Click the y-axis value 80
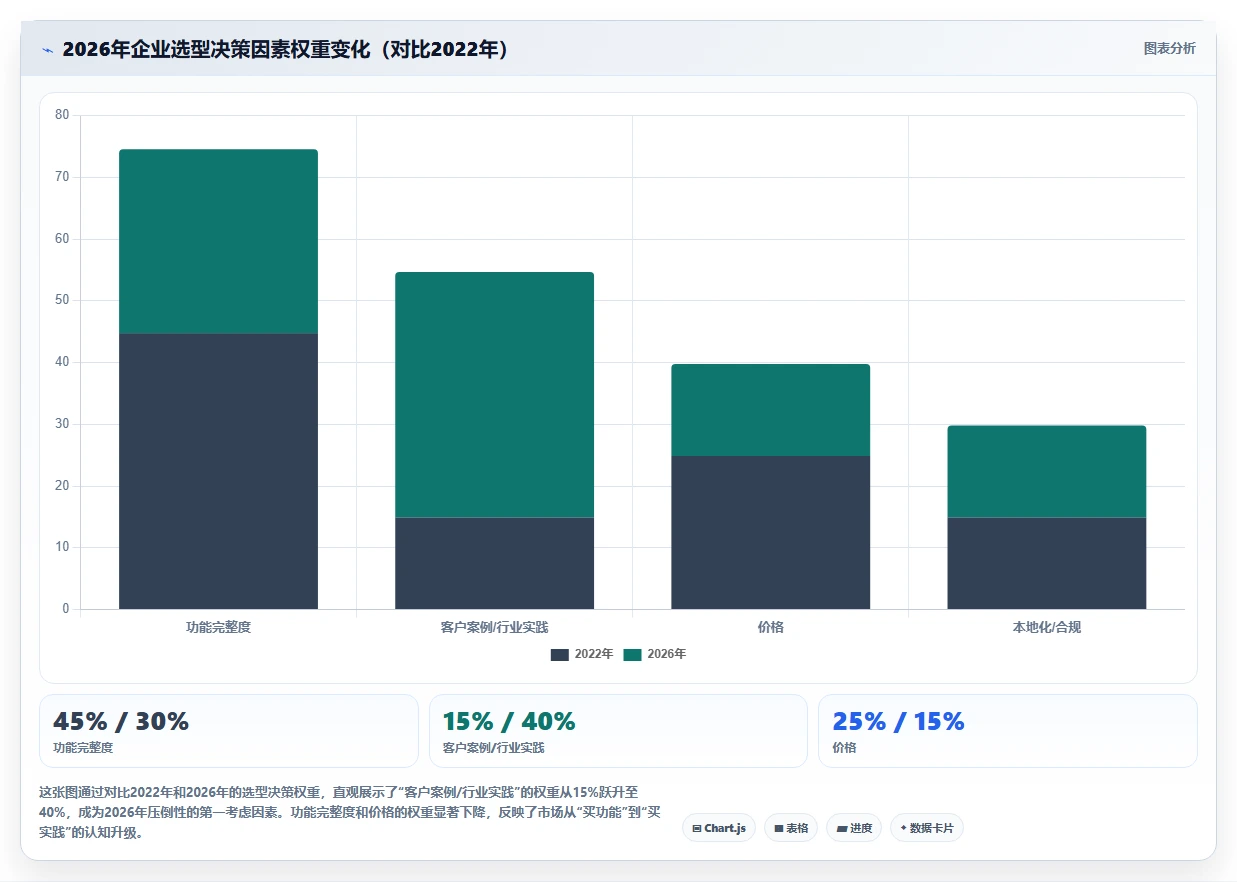This screenshot has height=882, width=1237. 62,115
